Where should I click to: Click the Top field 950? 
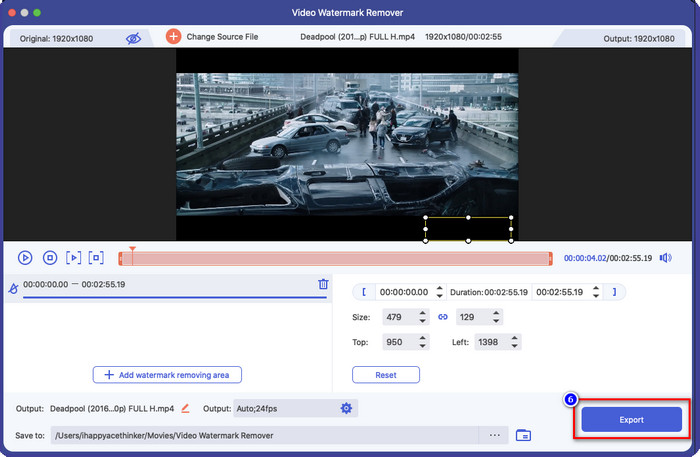(x=399, y=342)
